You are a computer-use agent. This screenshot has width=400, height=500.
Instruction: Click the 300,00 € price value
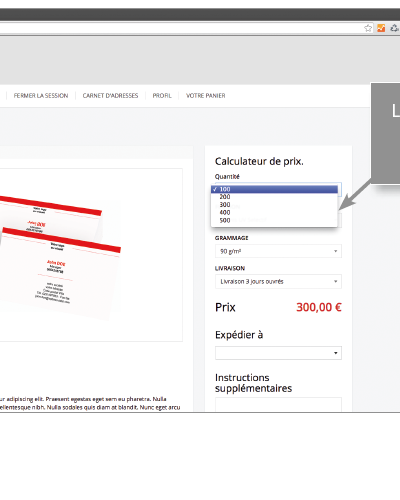[319, 307]
